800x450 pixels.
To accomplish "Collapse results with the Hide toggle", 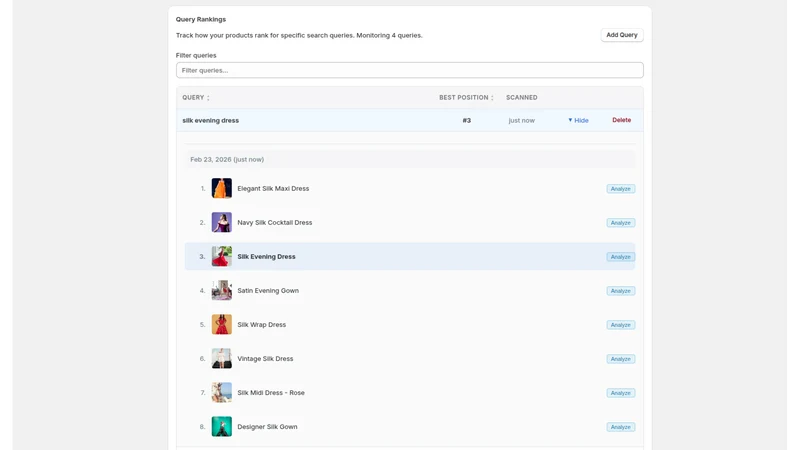I will tap(578, 120).
